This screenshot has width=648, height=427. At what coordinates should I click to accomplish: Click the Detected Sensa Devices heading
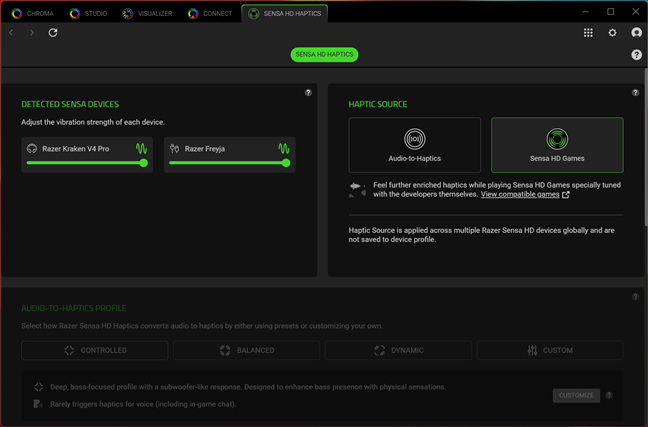(x=70, y=104)
